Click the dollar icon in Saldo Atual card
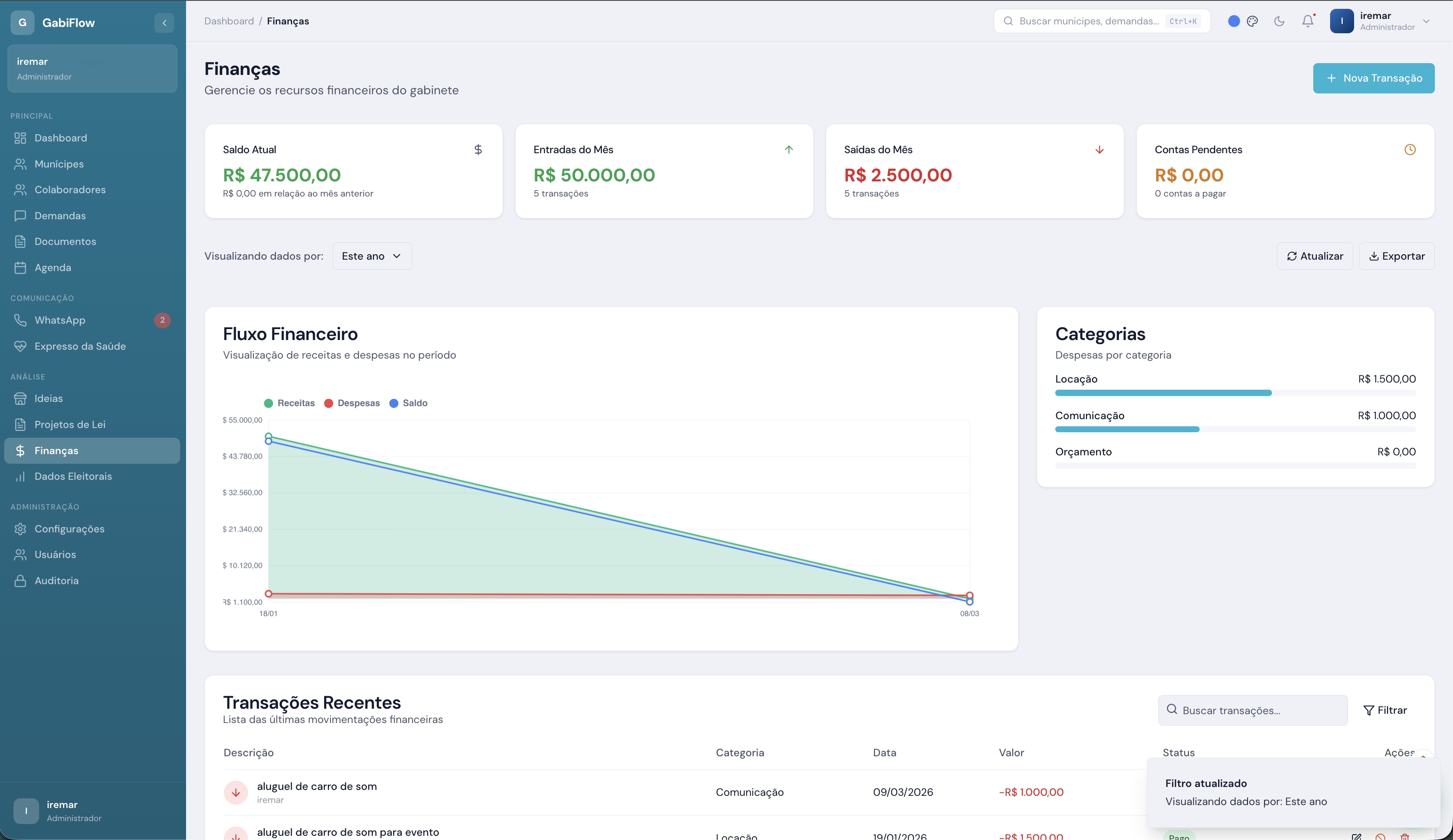This screenshot has height=840, width=1453. pyautogui.click(x=478, y=150)
